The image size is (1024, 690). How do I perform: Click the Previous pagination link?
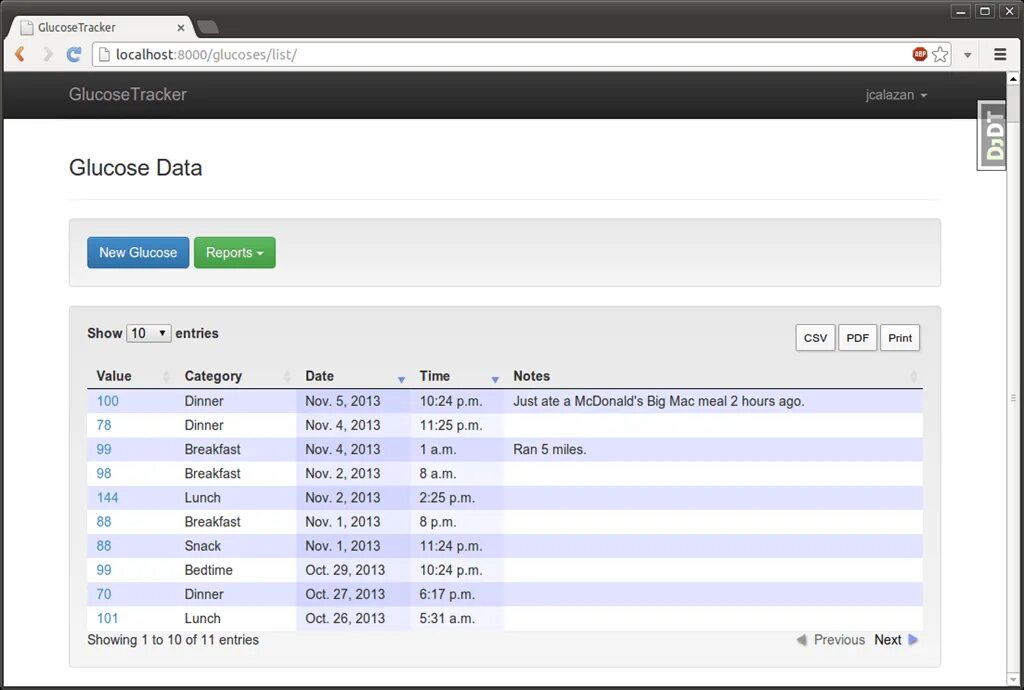click(830, 640)
